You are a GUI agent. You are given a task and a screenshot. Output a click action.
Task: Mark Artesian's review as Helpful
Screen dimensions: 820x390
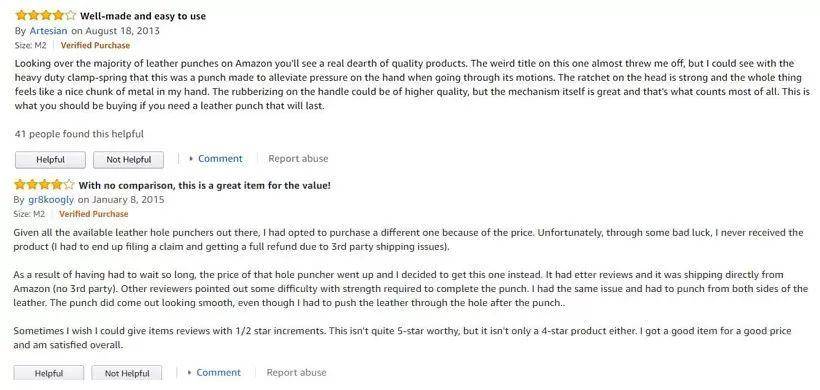point(50,160)
